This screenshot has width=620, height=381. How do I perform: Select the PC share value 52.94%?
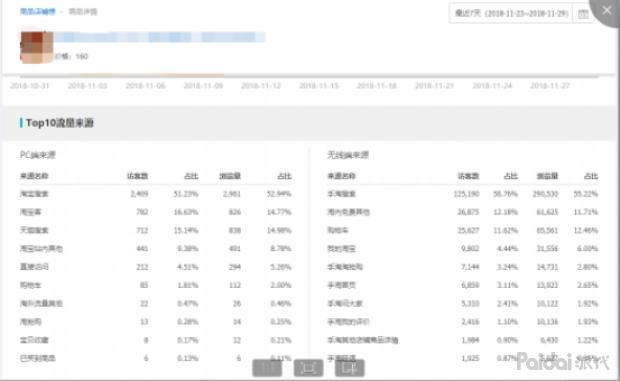point(279,194)
